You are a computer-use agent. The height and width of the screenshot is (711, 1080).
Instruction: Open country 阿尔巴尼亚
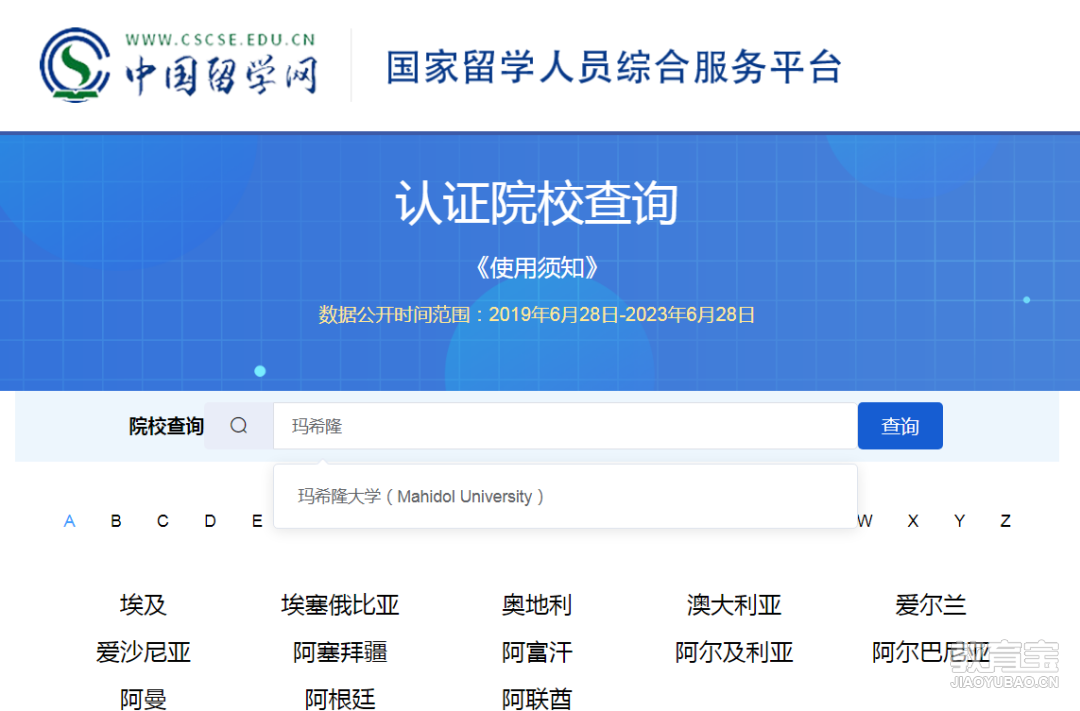pos(931,652)
